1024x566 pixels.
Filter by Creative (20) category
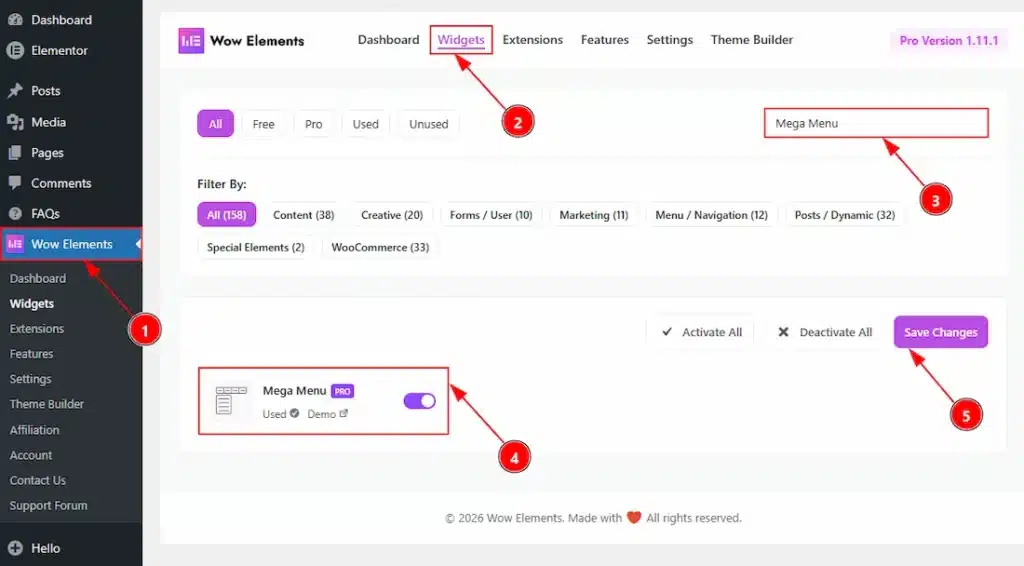coord(392,215)
